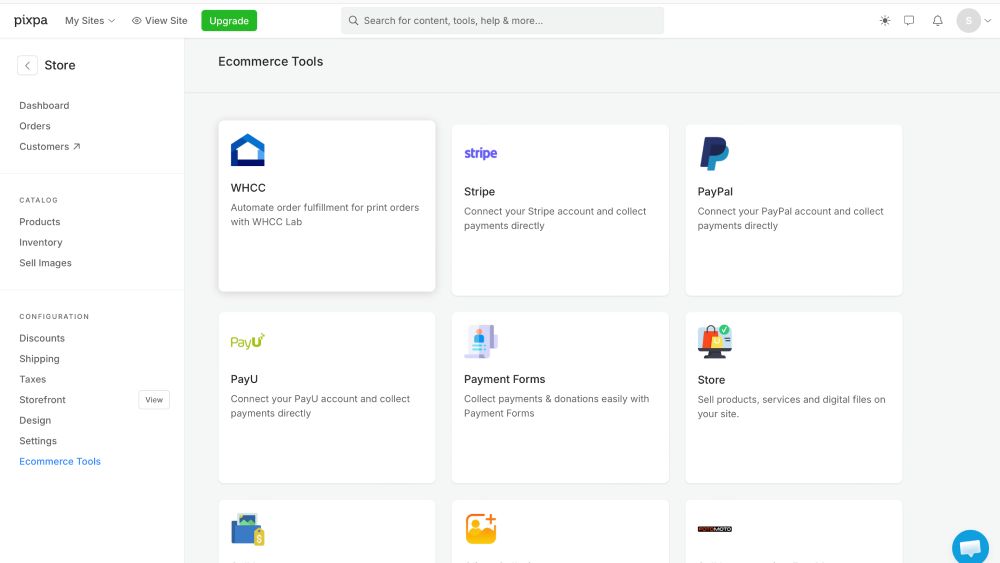
Task: Click the Payment Forms donations description
Action: 556,406
